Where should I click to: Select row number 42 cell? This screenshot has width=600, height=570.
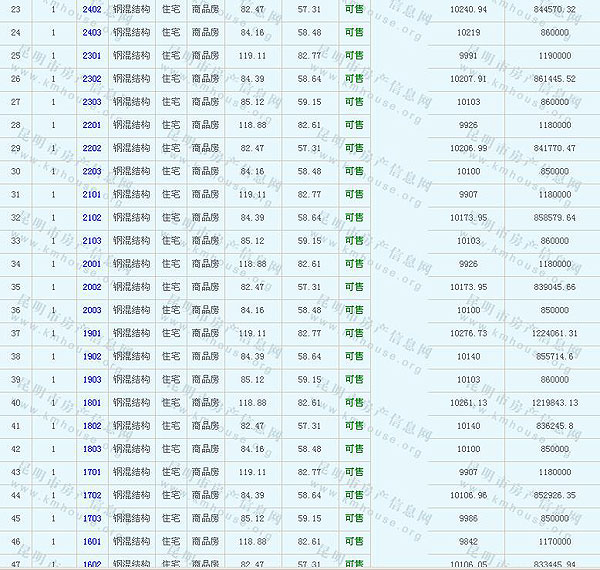16,449
